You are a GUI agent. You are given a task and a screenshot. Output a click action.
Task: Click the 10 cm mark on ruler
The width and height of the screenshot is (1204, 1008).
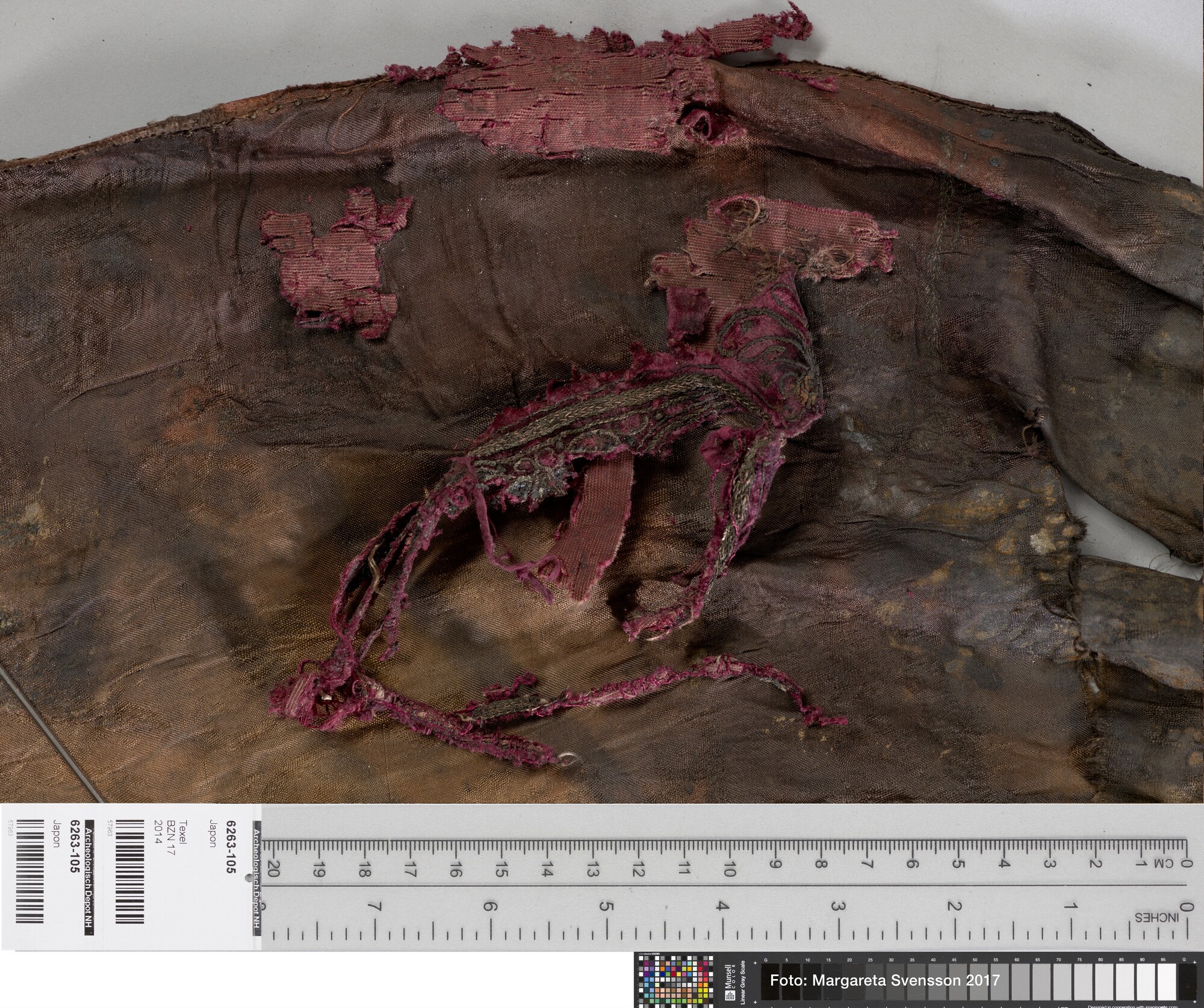pyautogui.click(x=730, y=869)
